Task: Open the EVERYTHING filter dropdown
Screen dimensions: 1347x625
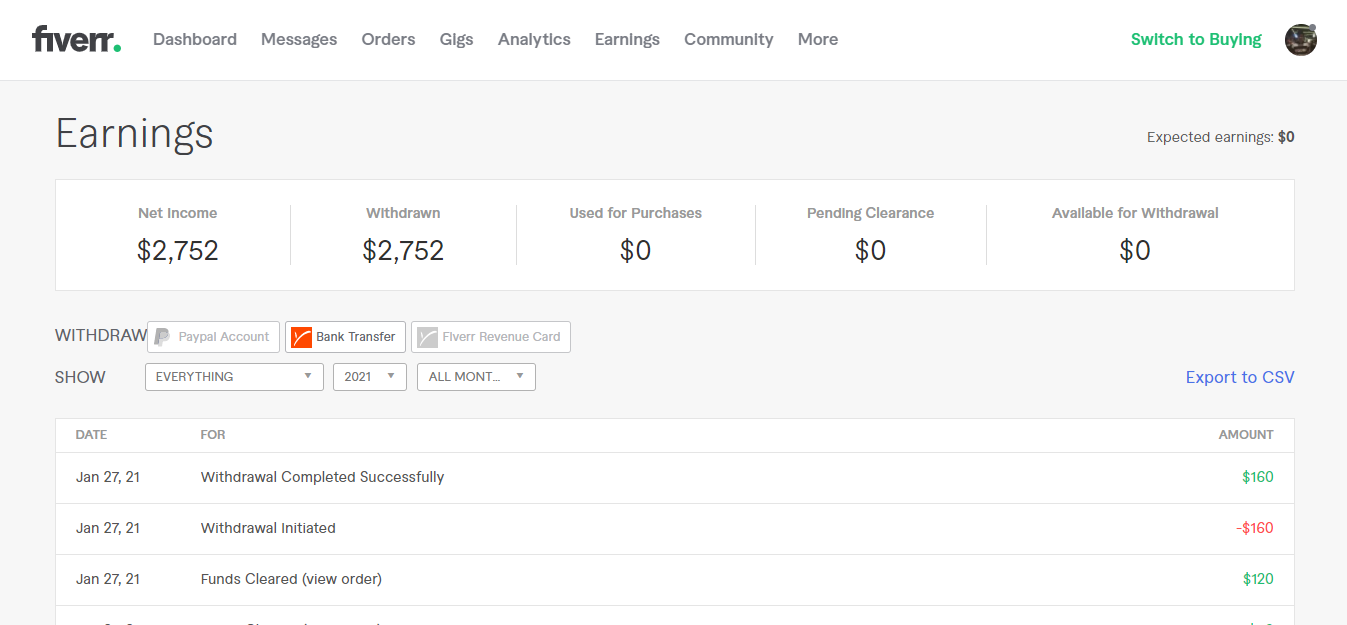Action: (234, 377)
